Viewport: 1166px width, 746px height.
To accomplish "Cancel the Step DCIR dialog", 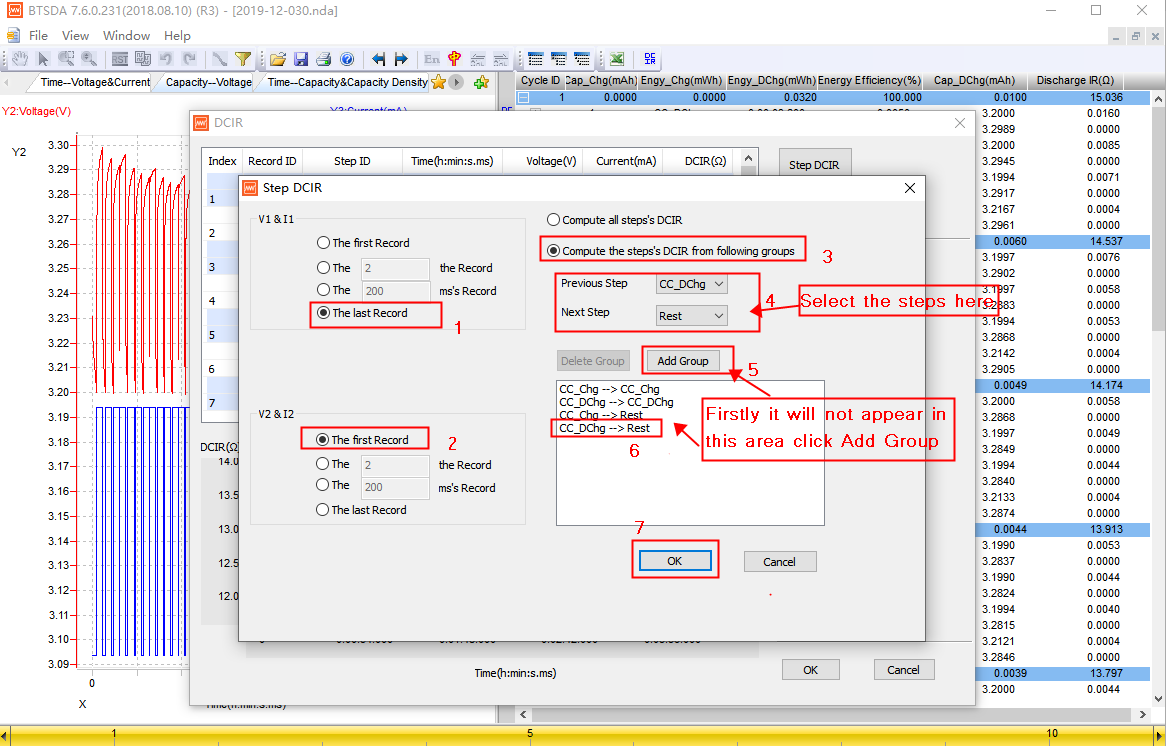I will tap(779, 562).
